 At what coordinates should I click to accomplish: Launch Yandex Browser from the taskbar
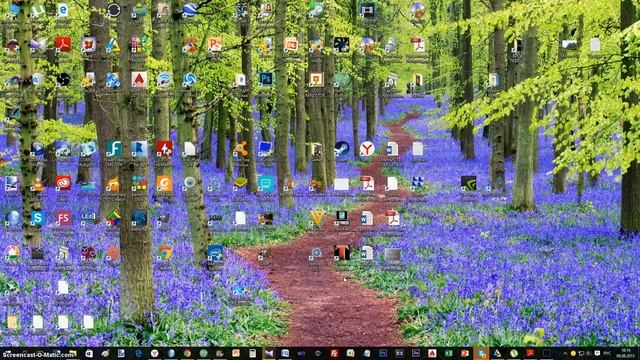pos(155,353)
